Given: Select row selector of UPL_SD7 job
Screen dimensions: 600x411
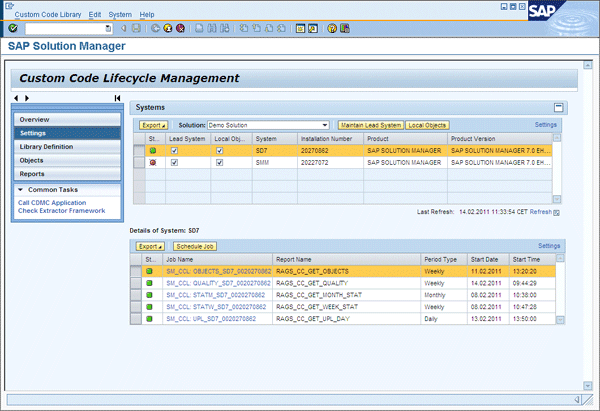Looking at the screenshot, I should click(x=136, y=319).
